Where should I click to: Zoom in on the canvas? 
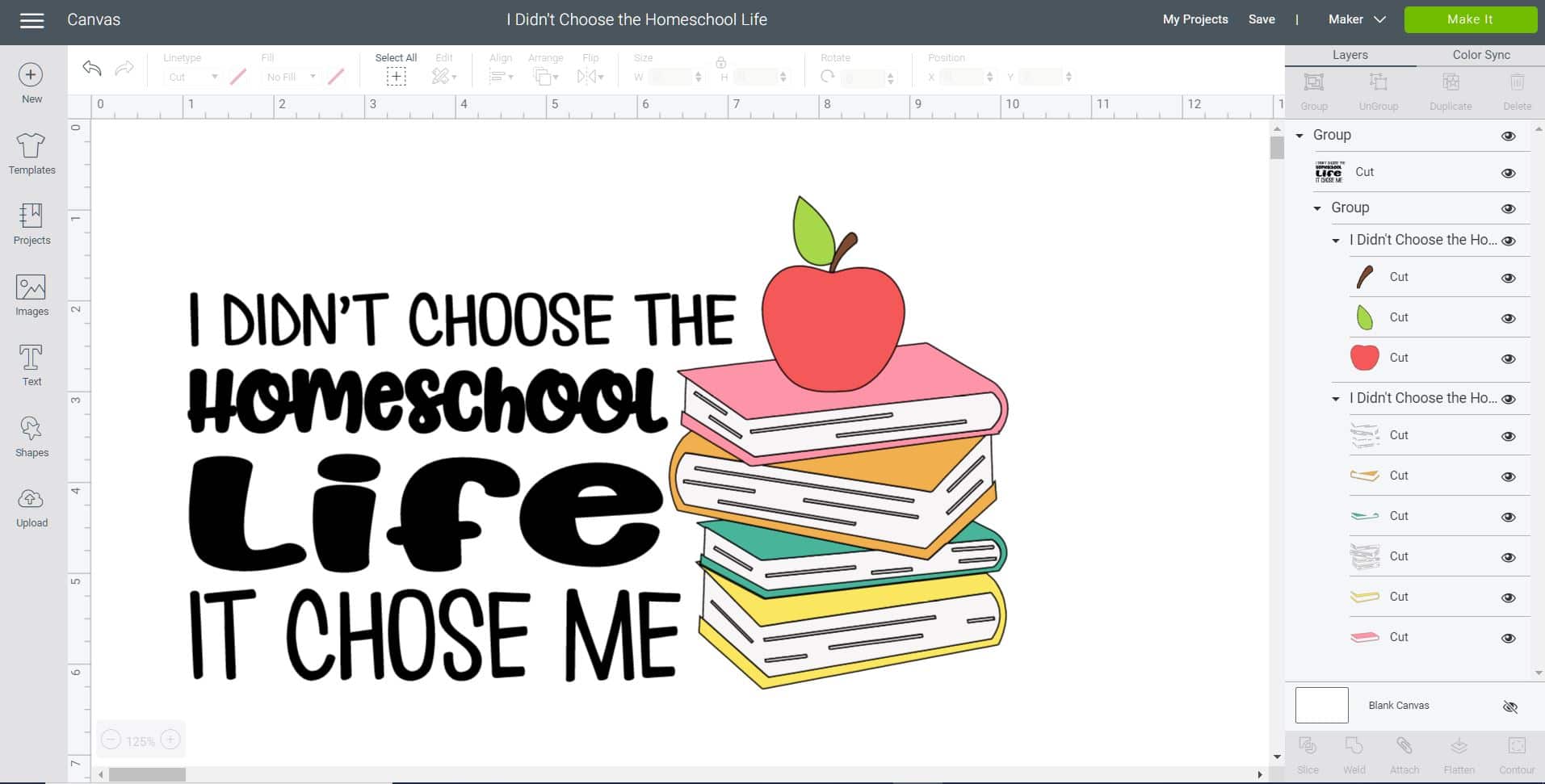click(x=170, y=740)
